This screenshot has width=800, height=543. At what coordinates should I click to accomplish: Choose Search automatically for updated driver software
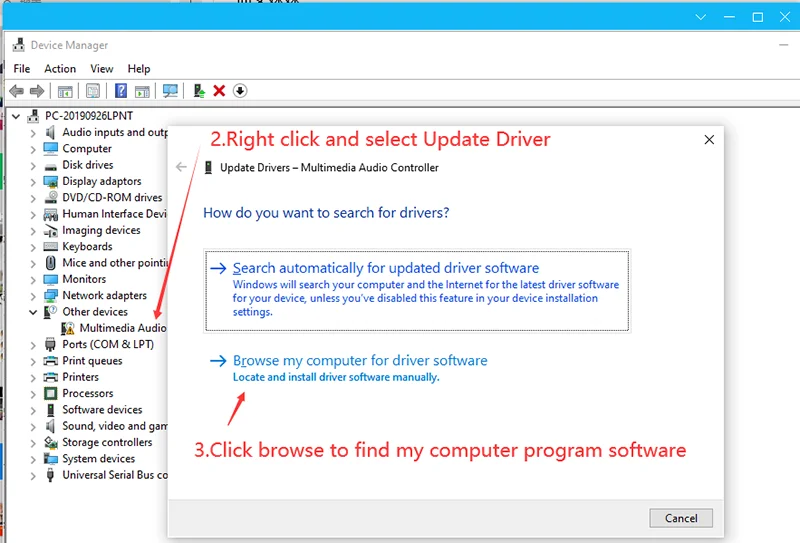(x=385, y=268)
